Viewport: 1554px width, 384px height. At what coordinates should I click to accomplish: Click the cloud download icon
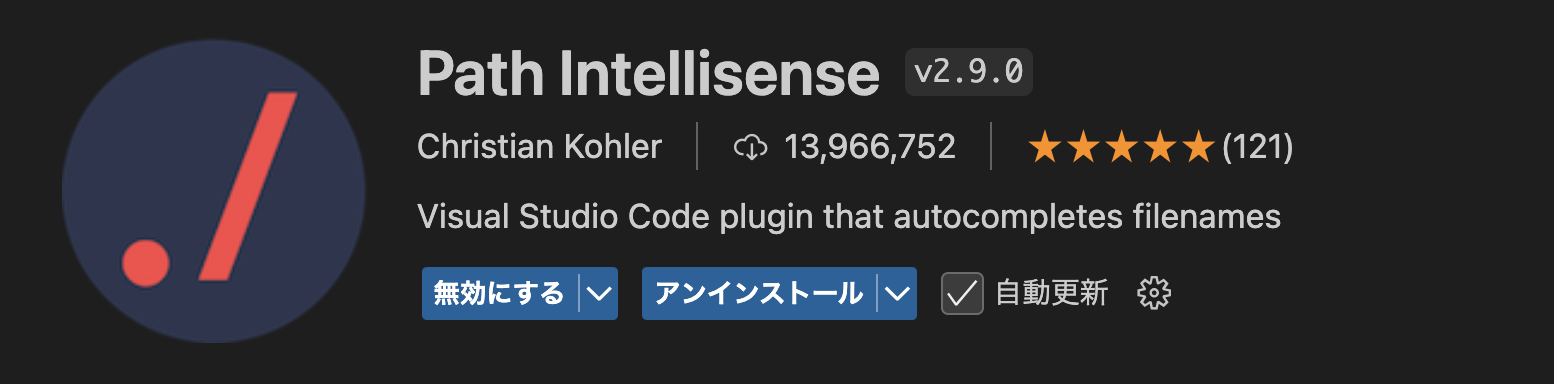[x=750, y=148]
